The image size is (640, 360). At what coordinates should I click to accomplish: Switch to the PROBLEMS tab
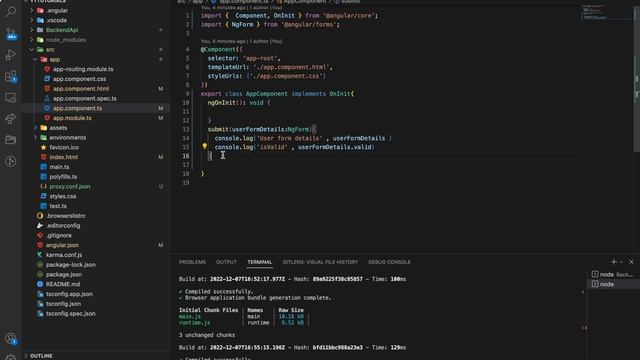[192, 262]
